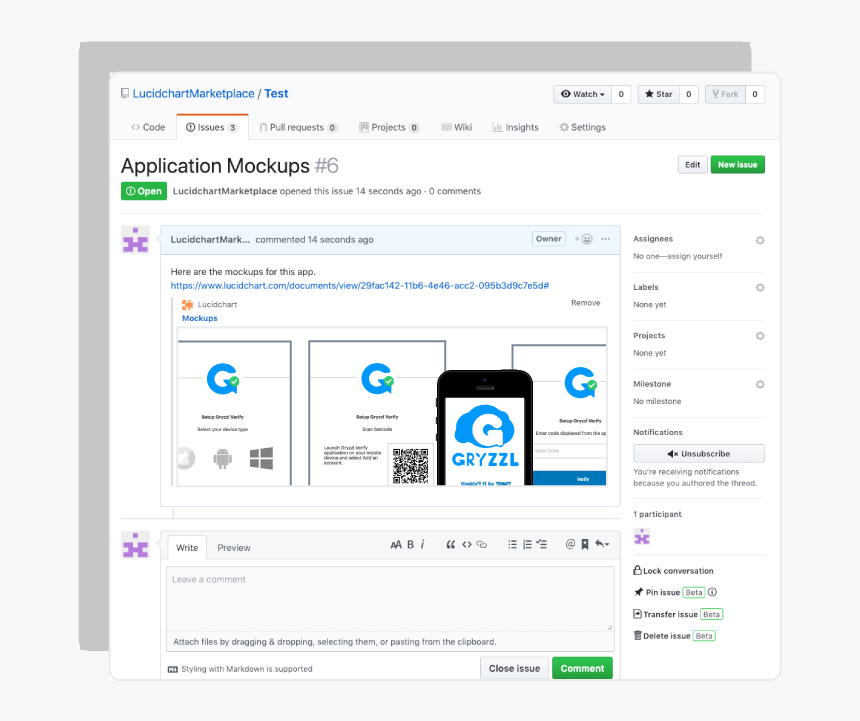Open the Insights tab

click(516, 127)
